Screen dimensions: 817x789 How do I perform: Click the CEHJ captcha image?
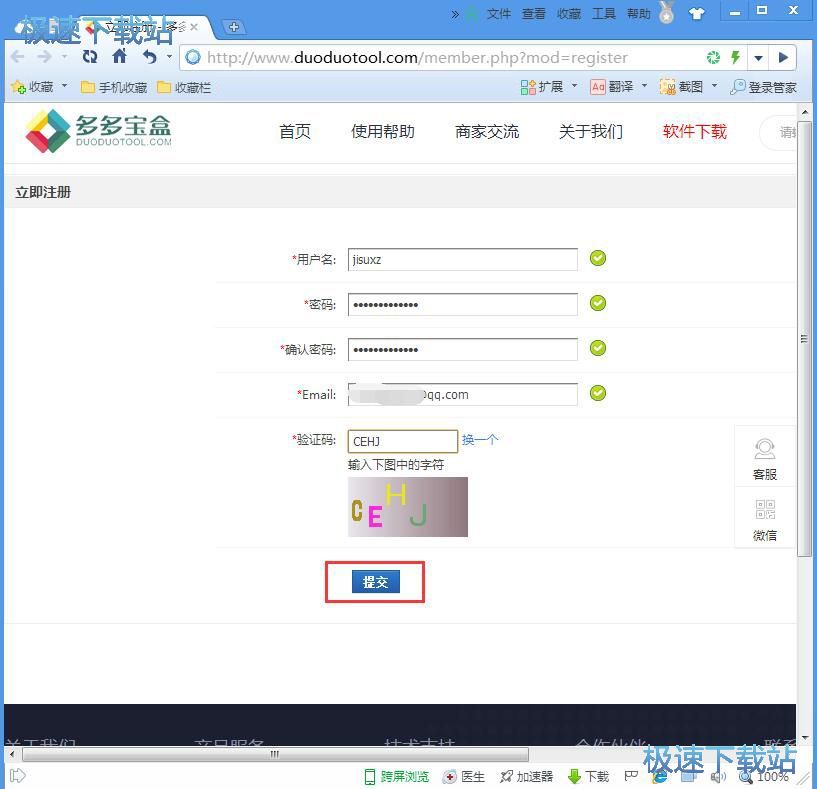point(407,507)
